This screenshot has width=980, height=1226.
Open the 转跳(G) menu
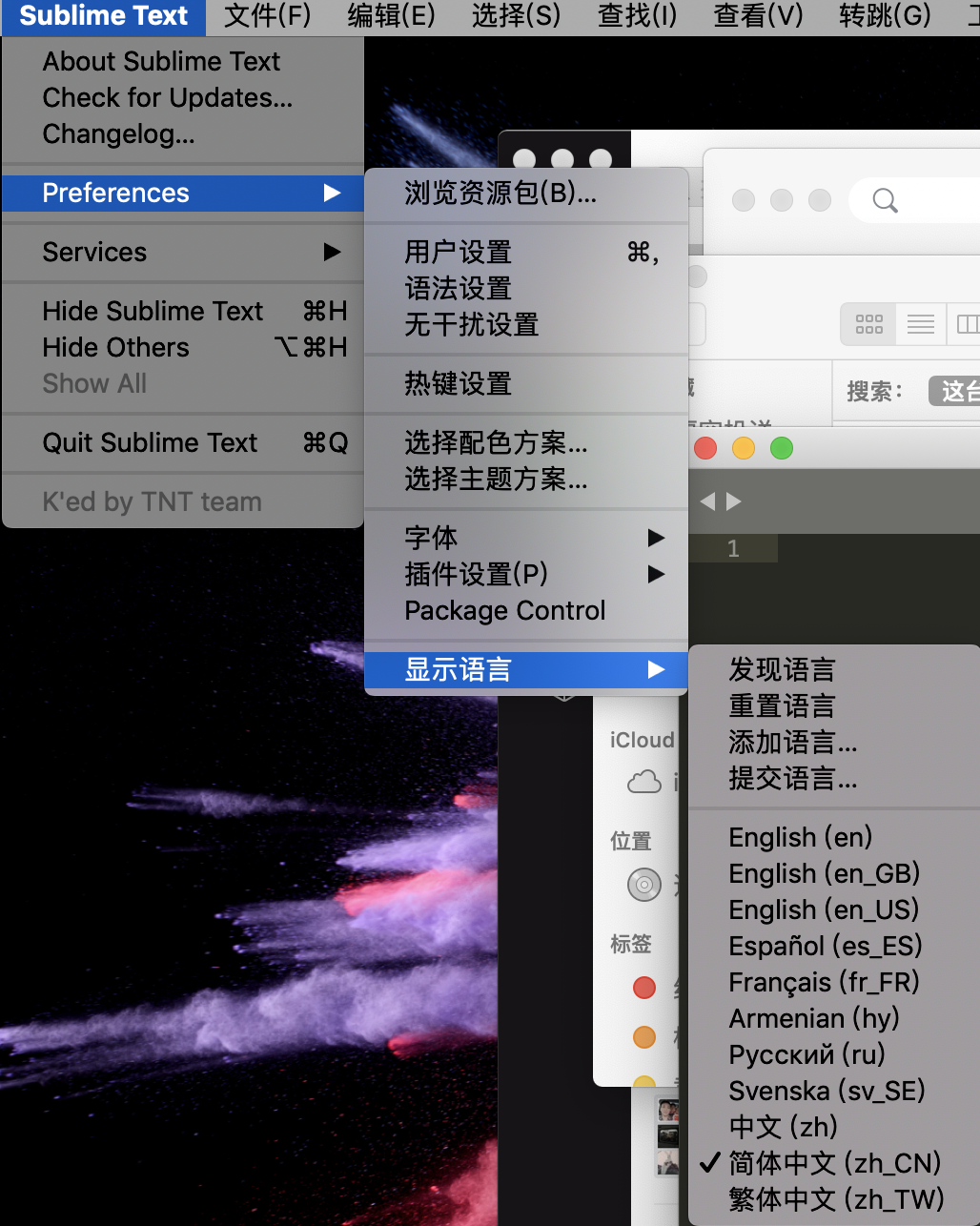point(885,16)
